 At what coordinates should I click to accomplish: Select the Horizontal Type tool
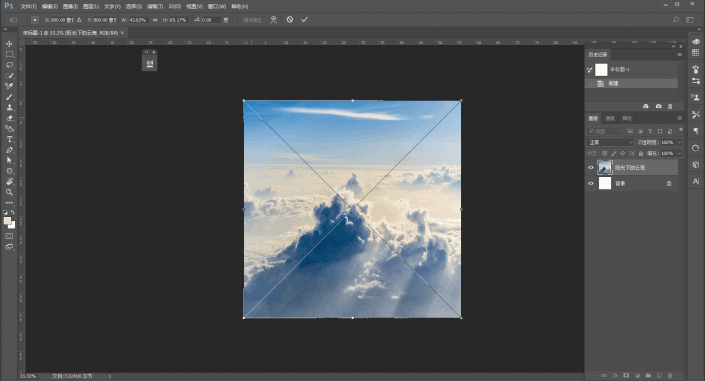[9, 139]
